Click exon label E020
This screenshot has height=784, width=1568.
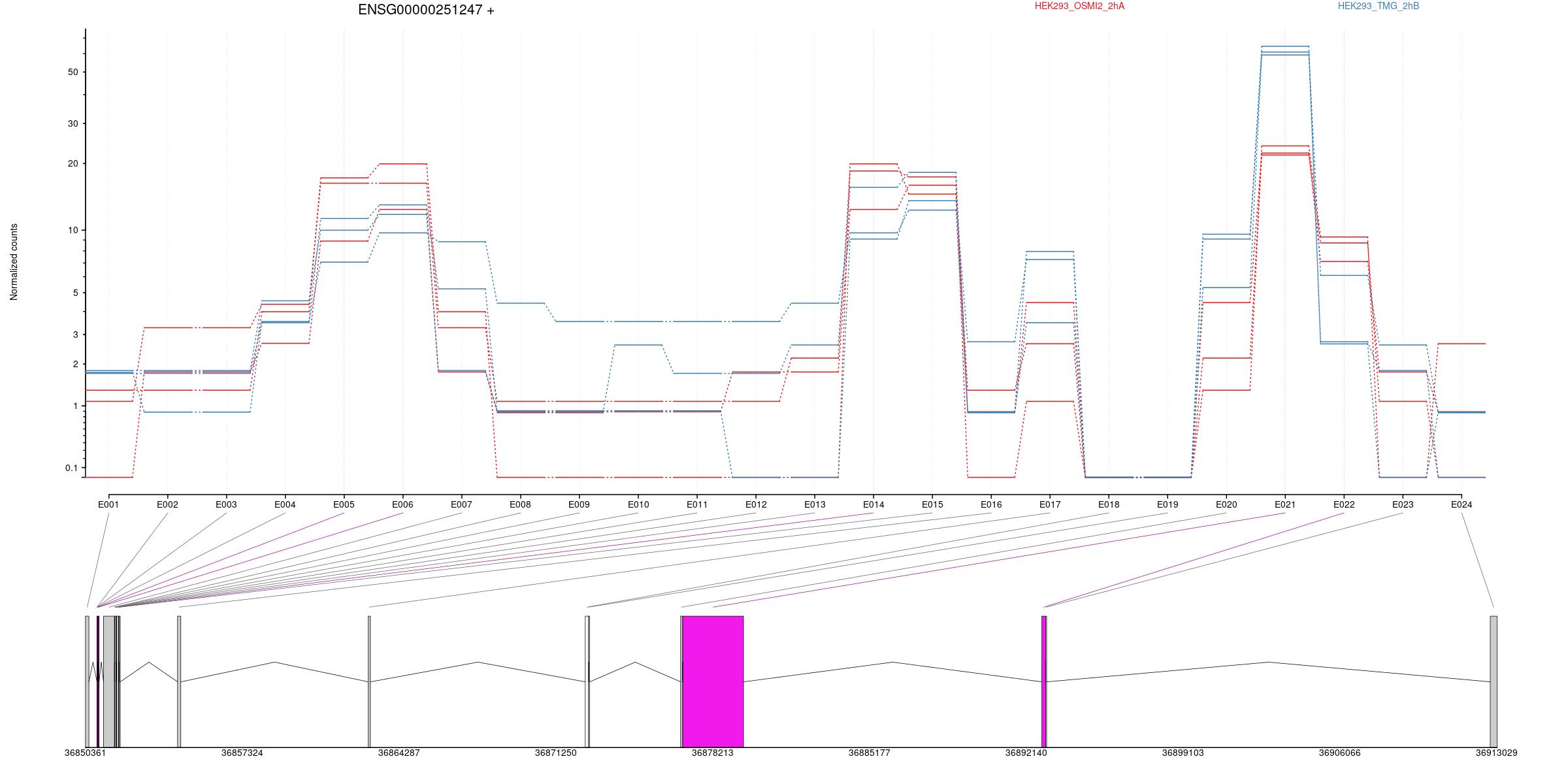pos(1226,504)
